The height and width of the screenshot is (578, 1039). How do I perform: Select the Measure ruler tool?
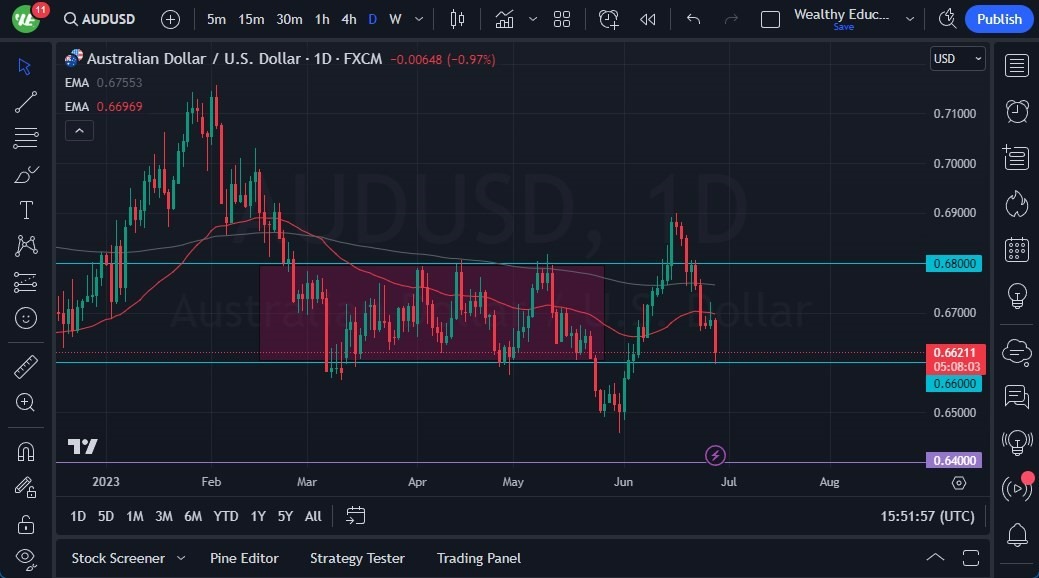click(x=25, y=366)
